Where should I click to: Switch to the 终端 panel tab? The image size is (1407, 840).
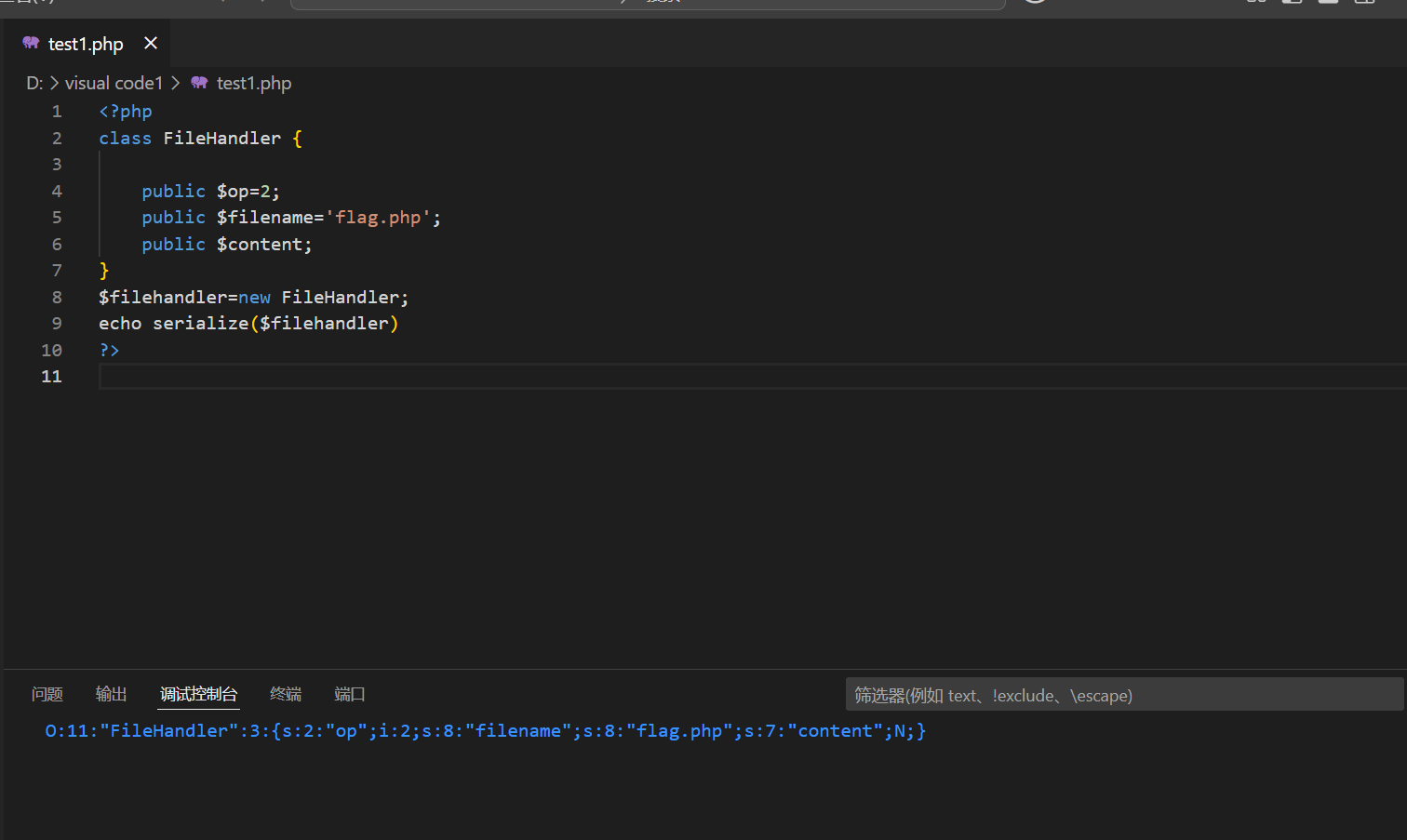[x=286, y=694]
